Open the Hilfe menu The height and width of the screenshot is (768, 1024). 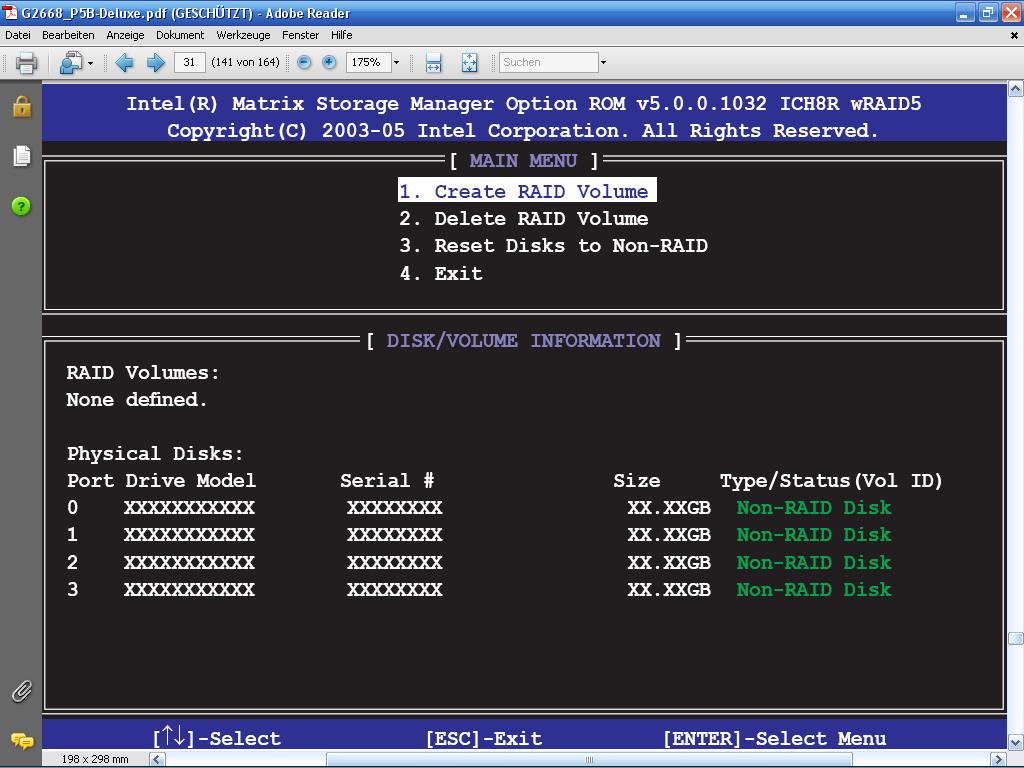coord(342,35)
